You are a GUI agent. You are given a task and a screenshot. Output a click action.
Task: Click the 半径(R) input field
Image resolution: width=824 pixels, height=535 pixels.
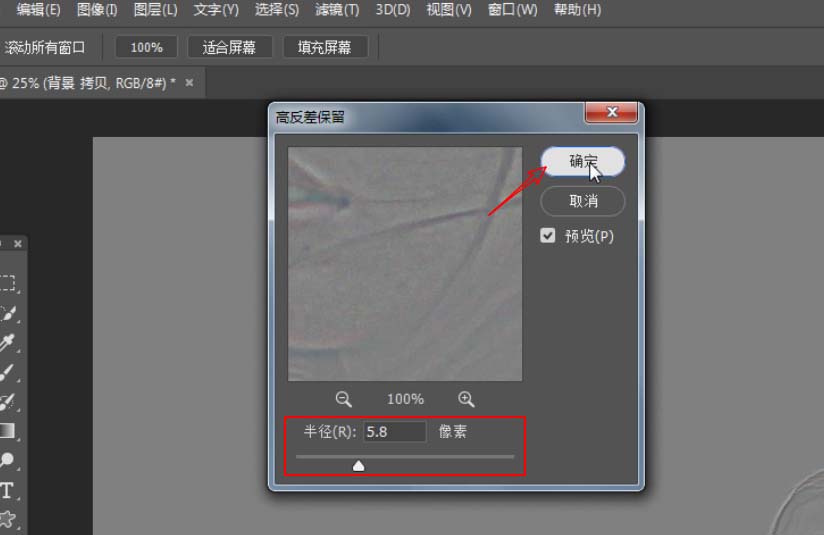(x=395, y=431)
